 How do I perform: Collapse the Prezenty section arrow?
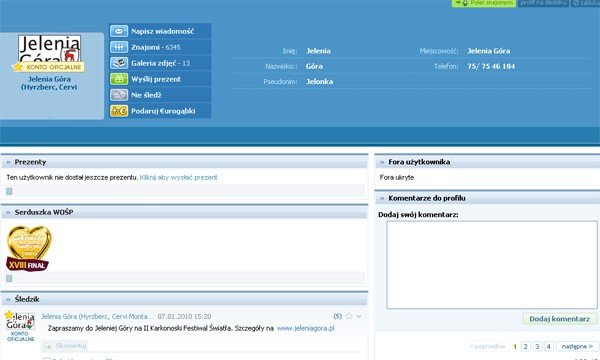pos(8,162)
